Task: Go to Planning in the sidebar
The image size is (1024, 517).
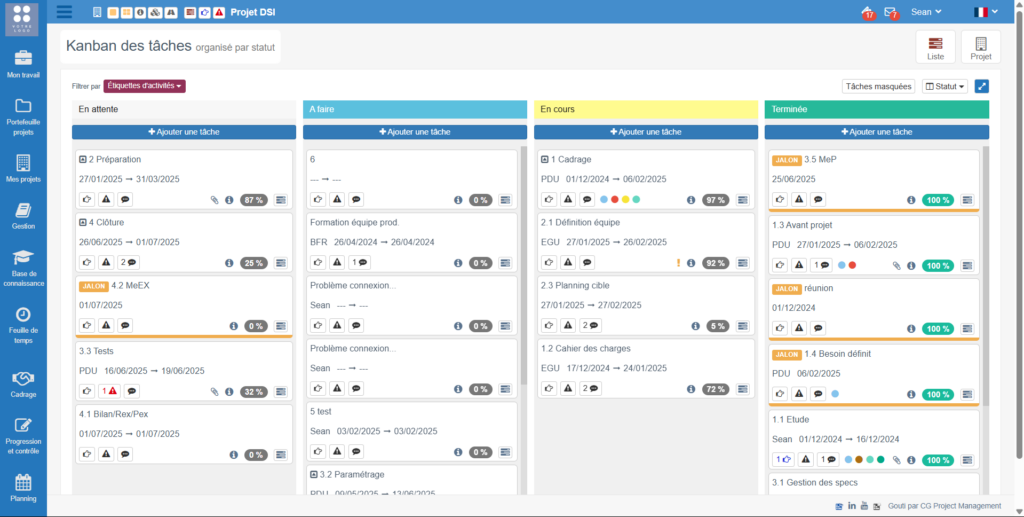Action: point(22,487)
